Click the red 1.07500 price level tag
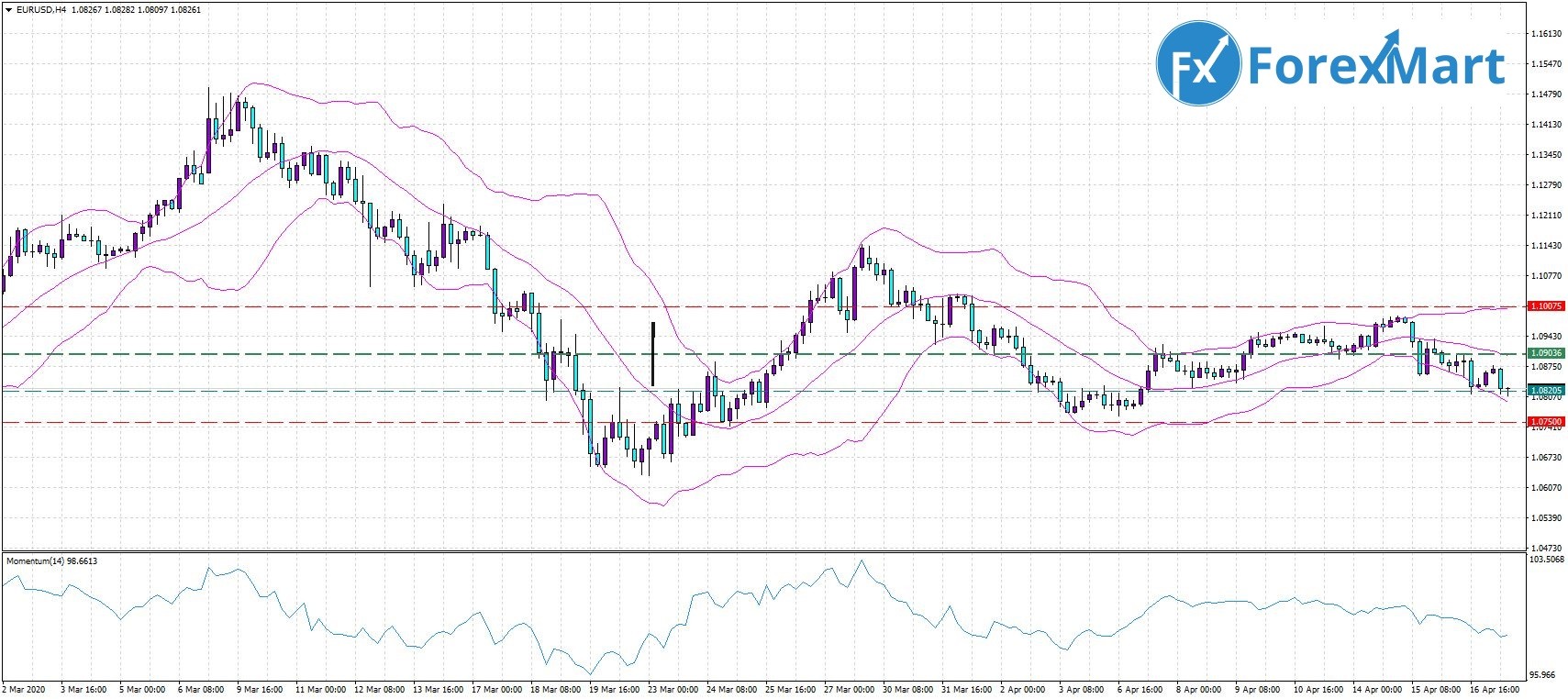This screenshot has height=699, width=1568. coord(1546,422)
